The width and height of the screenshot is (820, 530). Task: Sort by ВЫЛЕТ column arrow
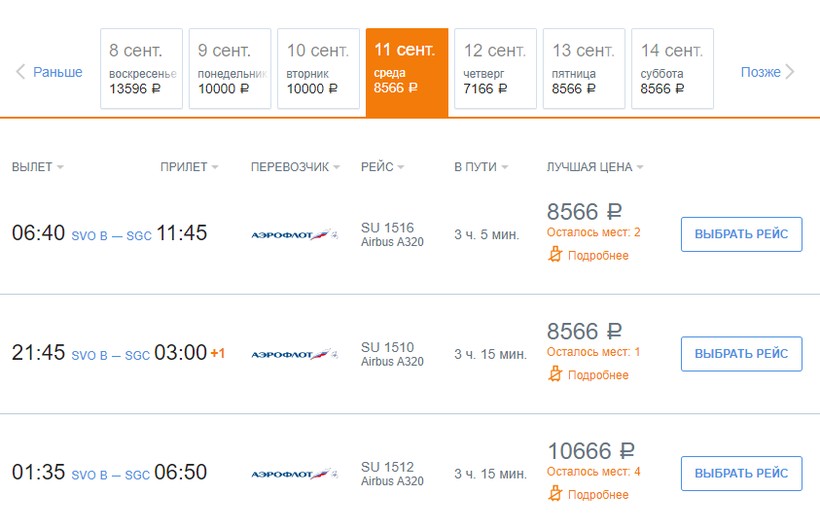60,168
